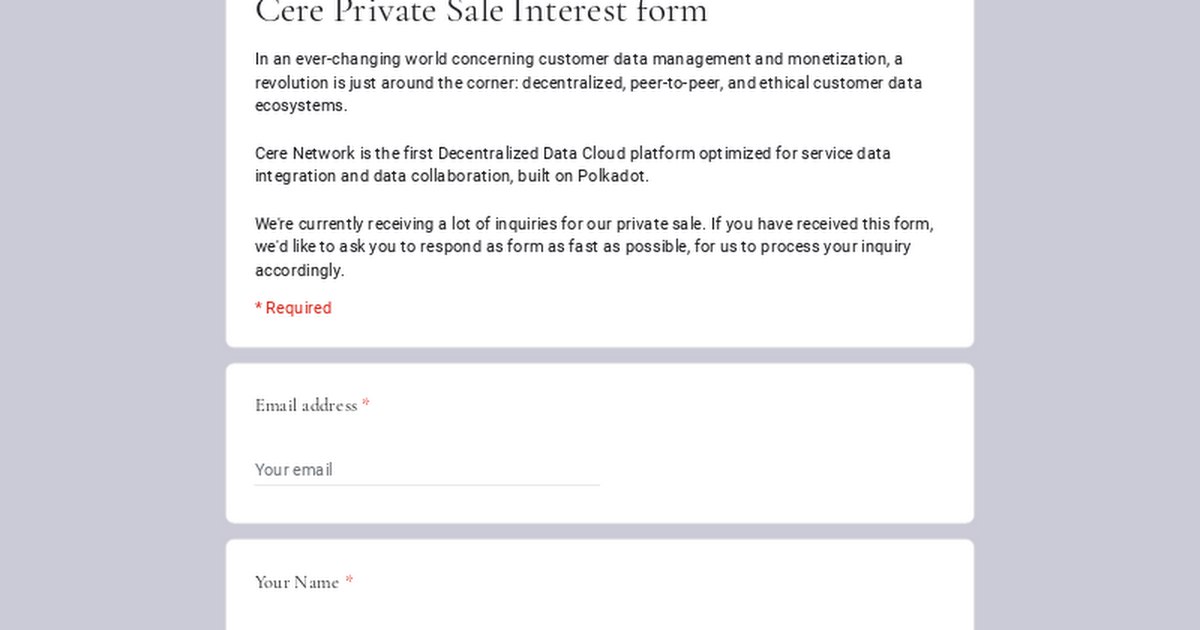
Task: Click the word "Polkadot" in the description
Action: (x=611, y=176)
